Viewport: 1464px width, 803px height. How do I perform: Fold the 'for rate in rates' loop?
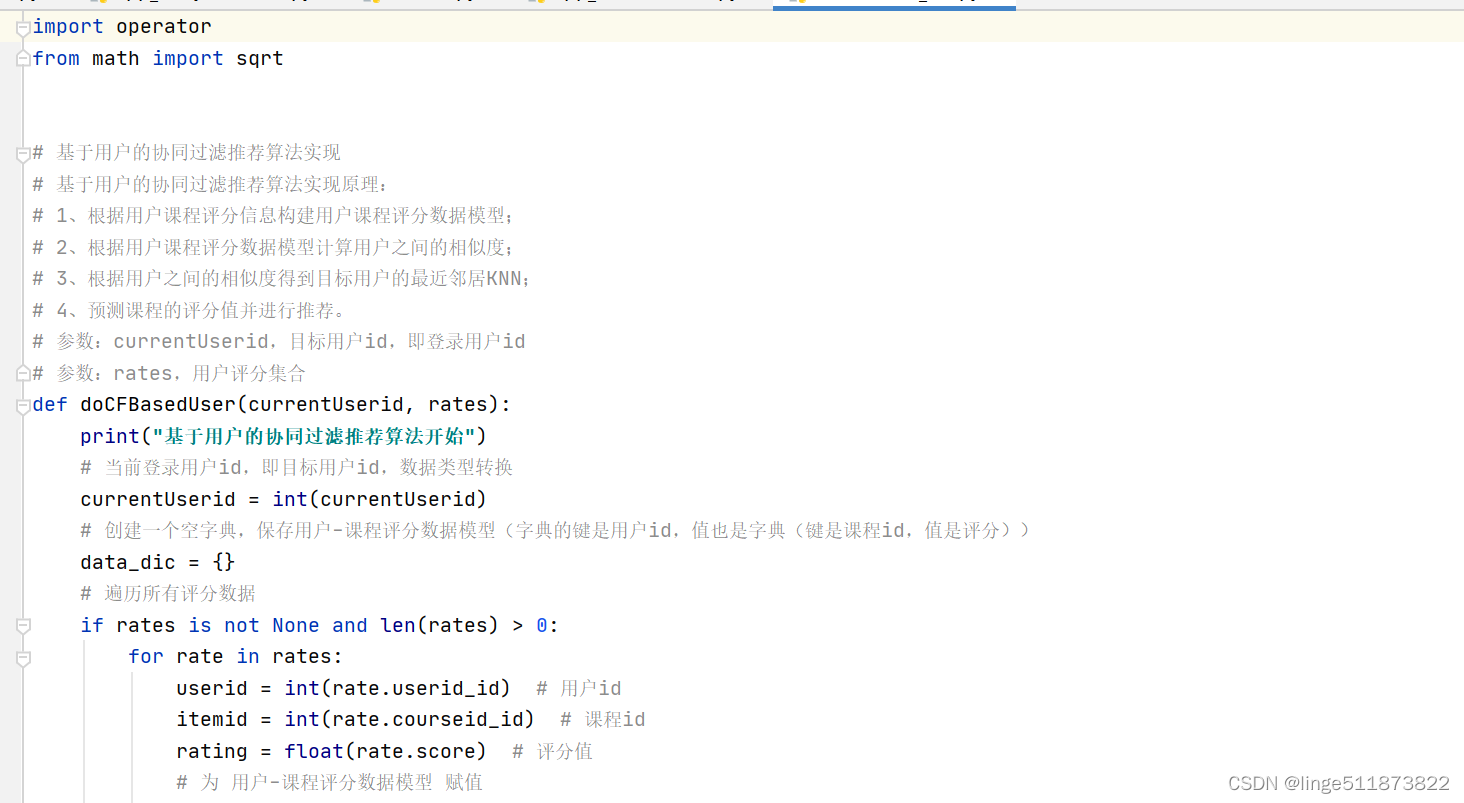pos(23,658)
